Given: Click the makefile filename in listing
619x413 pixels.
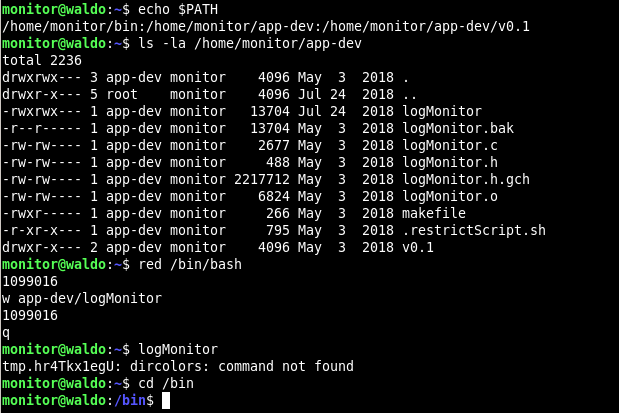Looking at the screenshot, I should coord(434,213).
